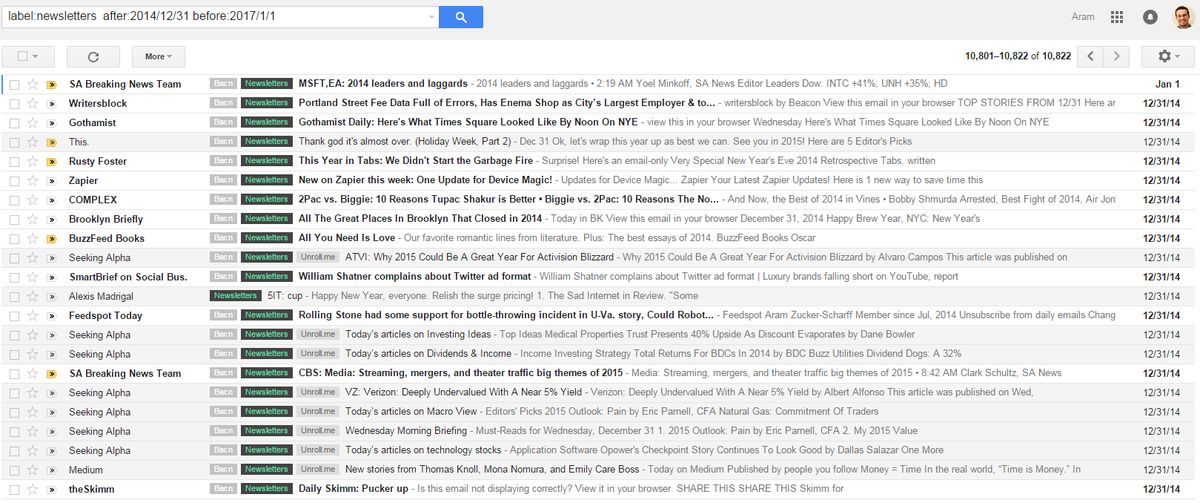
Task: Click the blue search magnifier button
Action: pos(460,17)
